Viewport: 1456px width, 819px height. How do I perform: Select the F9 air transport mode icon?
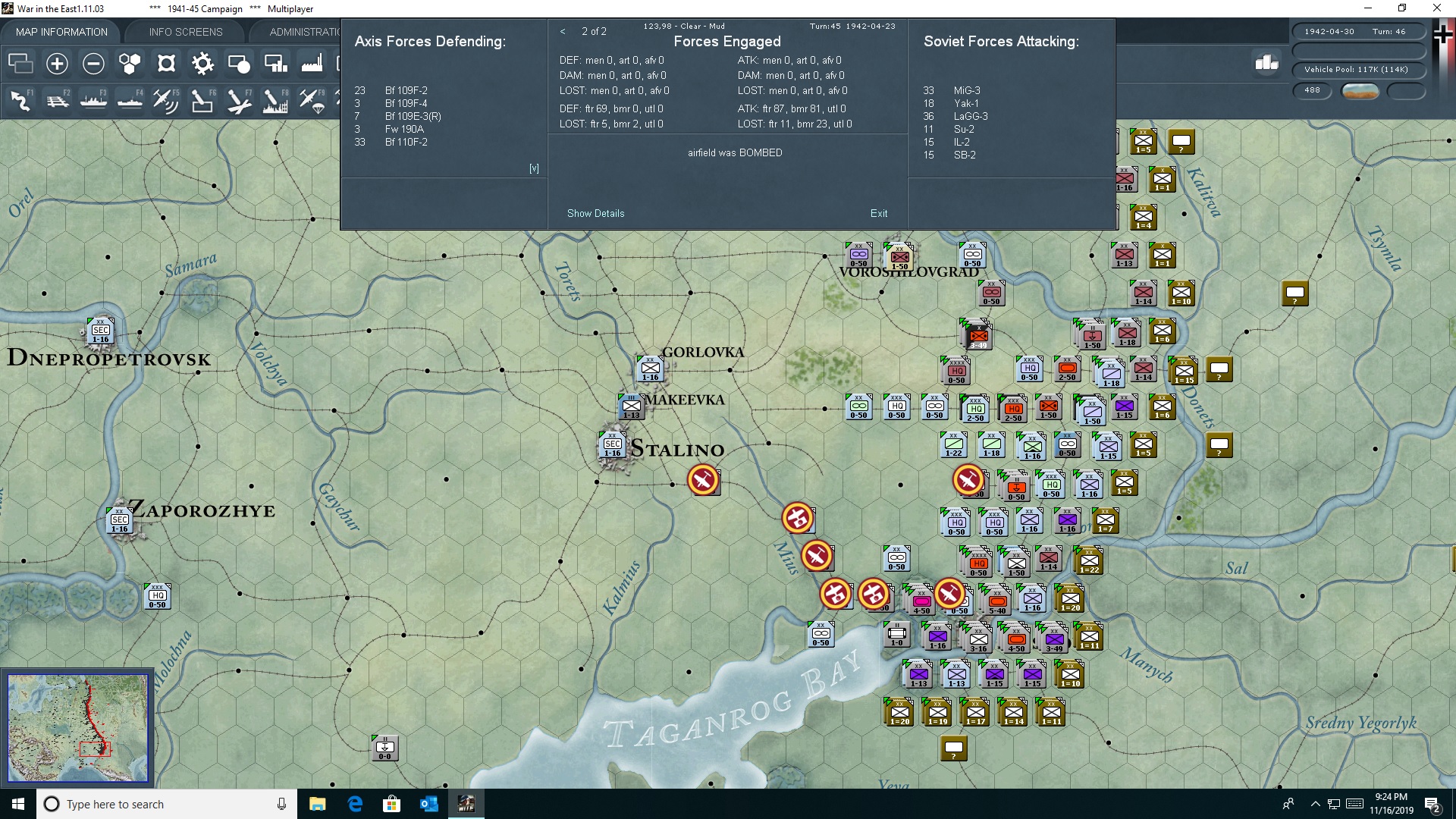point(312,101)
